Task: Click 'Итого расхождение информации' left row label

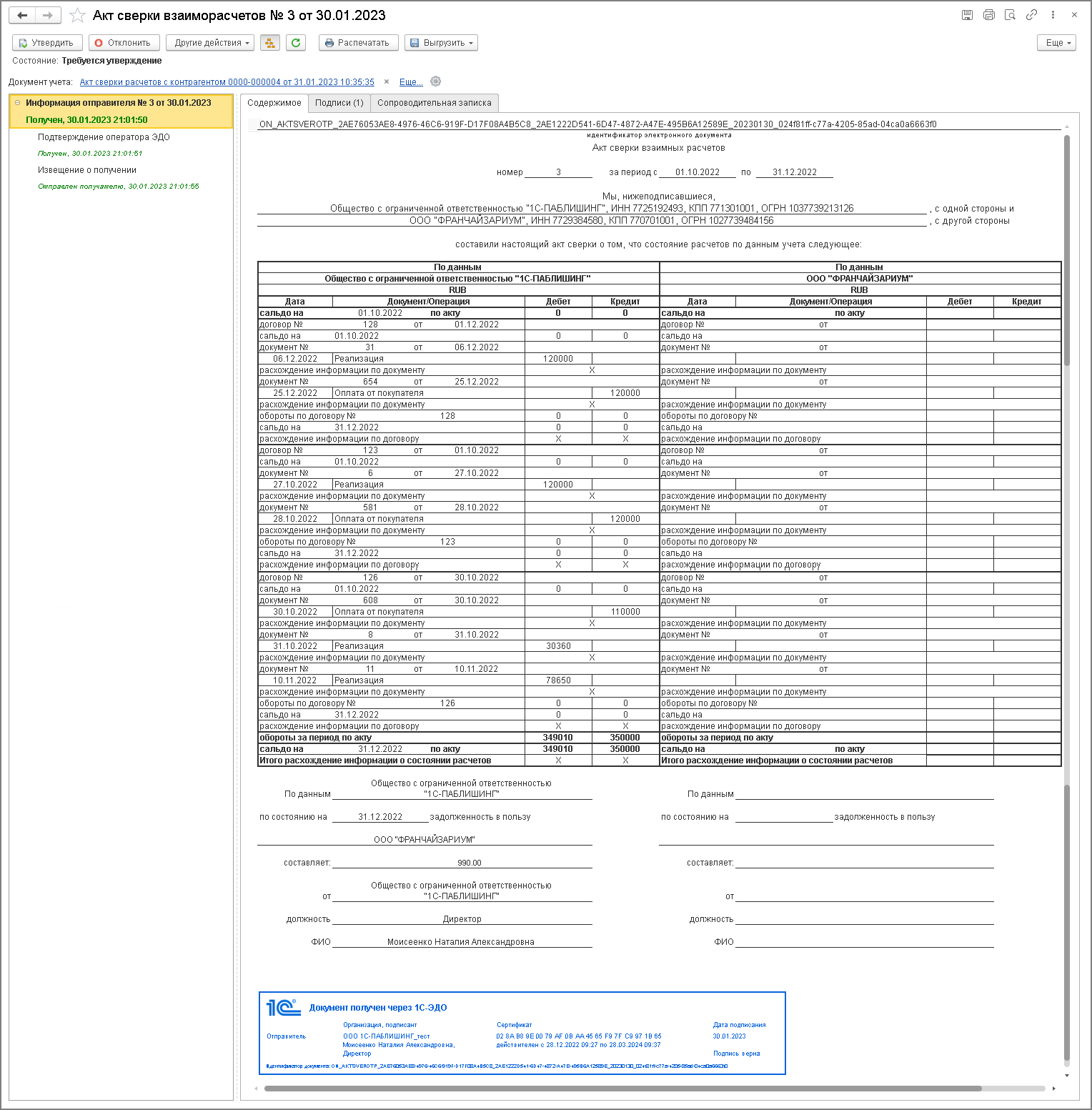Action: [375, 760]
